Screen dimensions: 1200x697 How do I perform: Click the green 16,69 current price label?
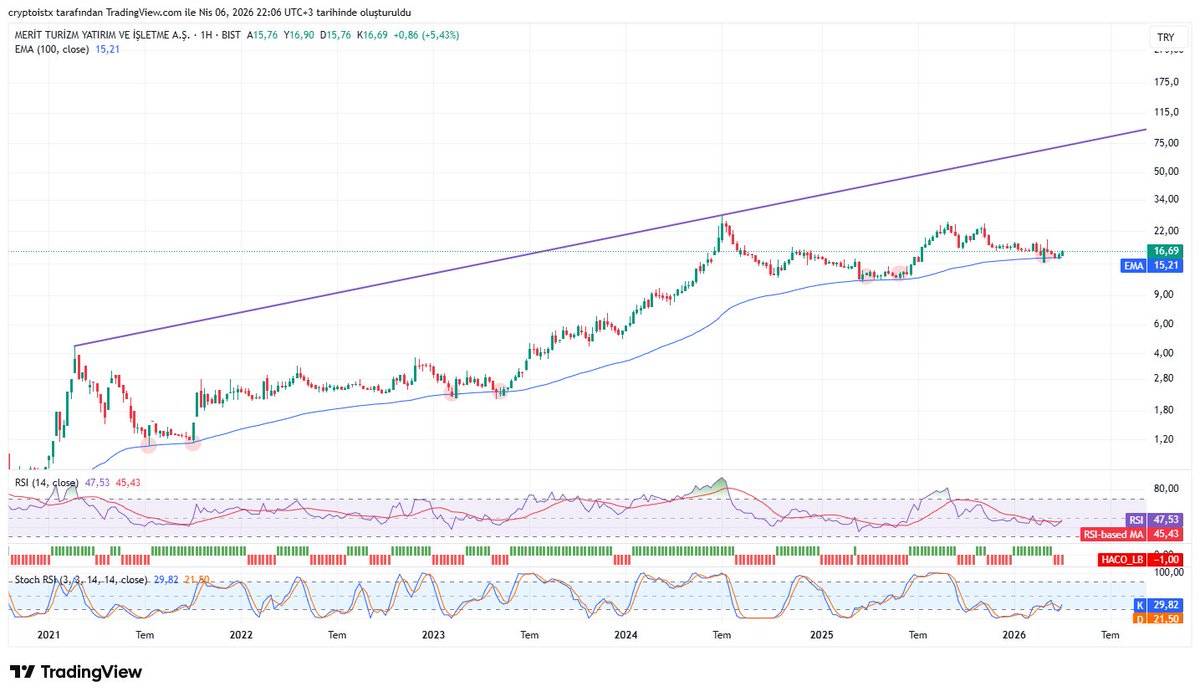(1165, 252)
